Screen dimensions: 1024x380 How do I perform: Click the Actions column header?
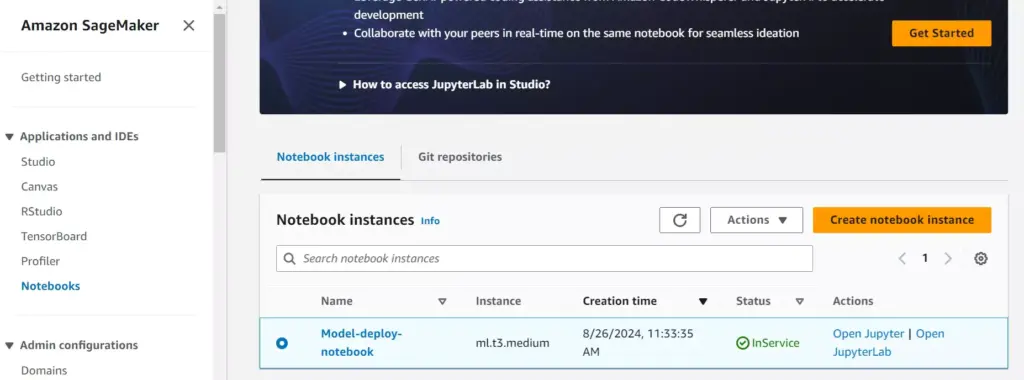[x=852, y=302]
